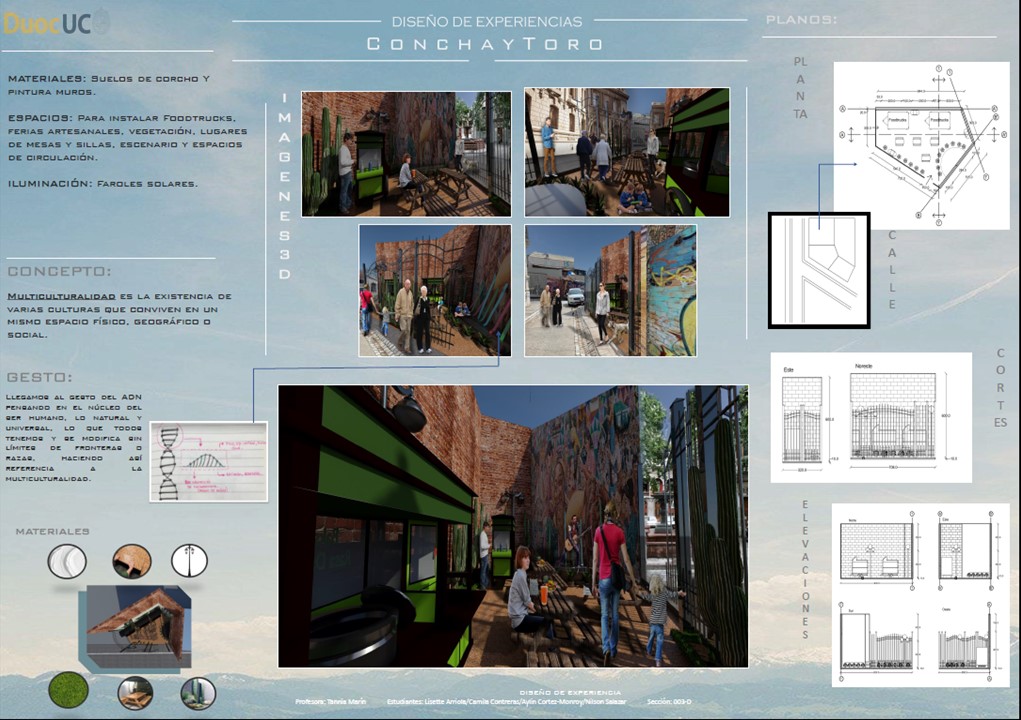Open the Cortes section drawings
The image size is (1021, 720).
(870, 417)
